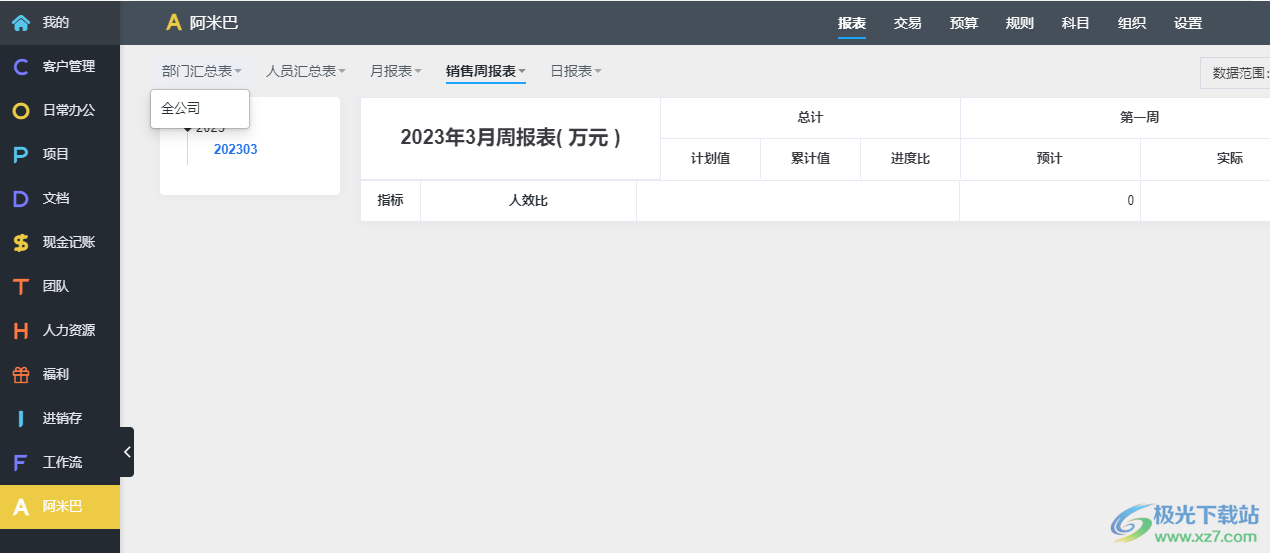The image size is (1270, 553).
Task: Click 客户管理 sidebar label
Action: point(69,66)
